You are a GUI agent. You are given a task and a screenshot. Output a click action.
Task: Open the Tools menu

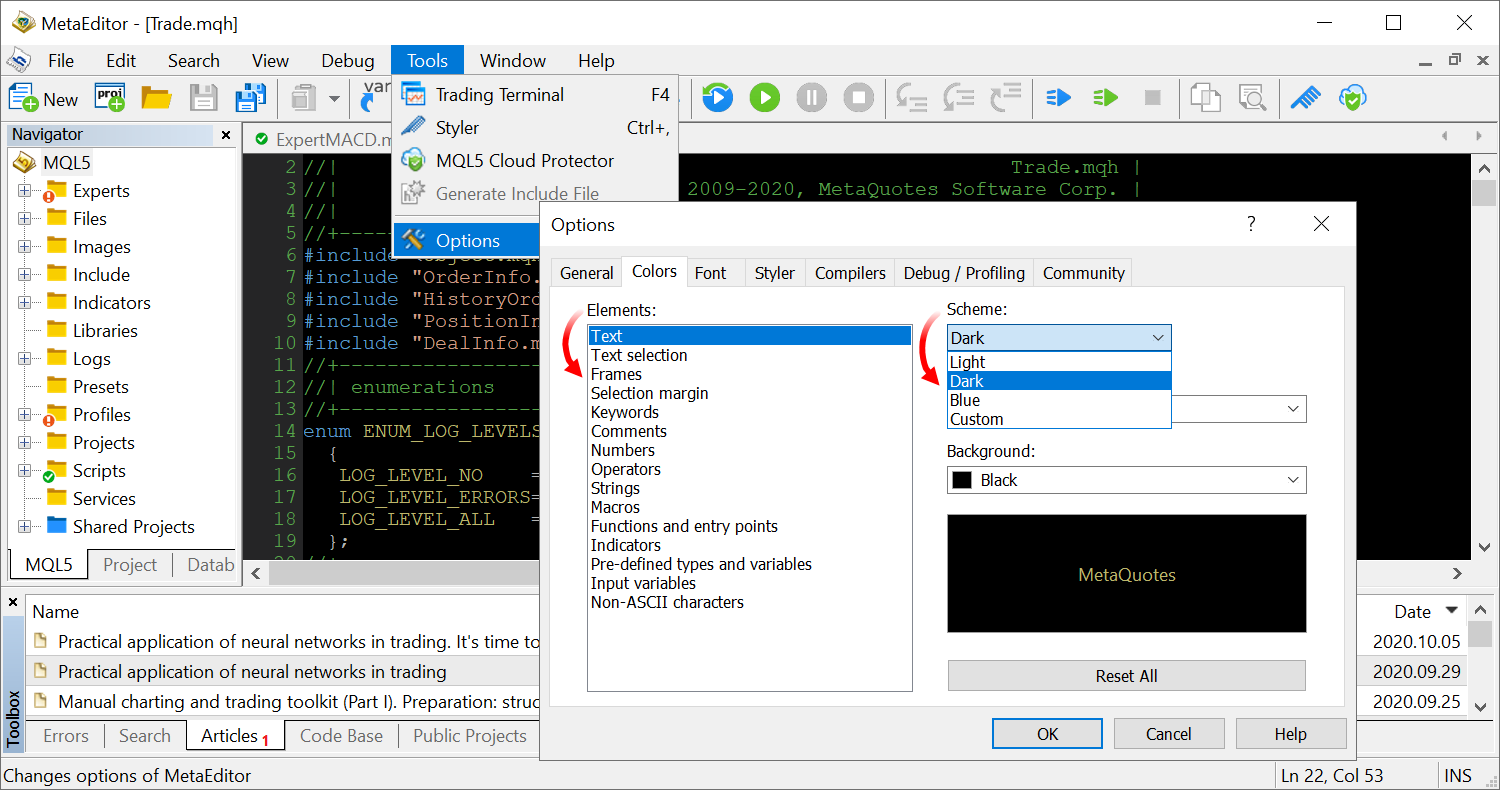pyautogui.click(x=427, y=61)
